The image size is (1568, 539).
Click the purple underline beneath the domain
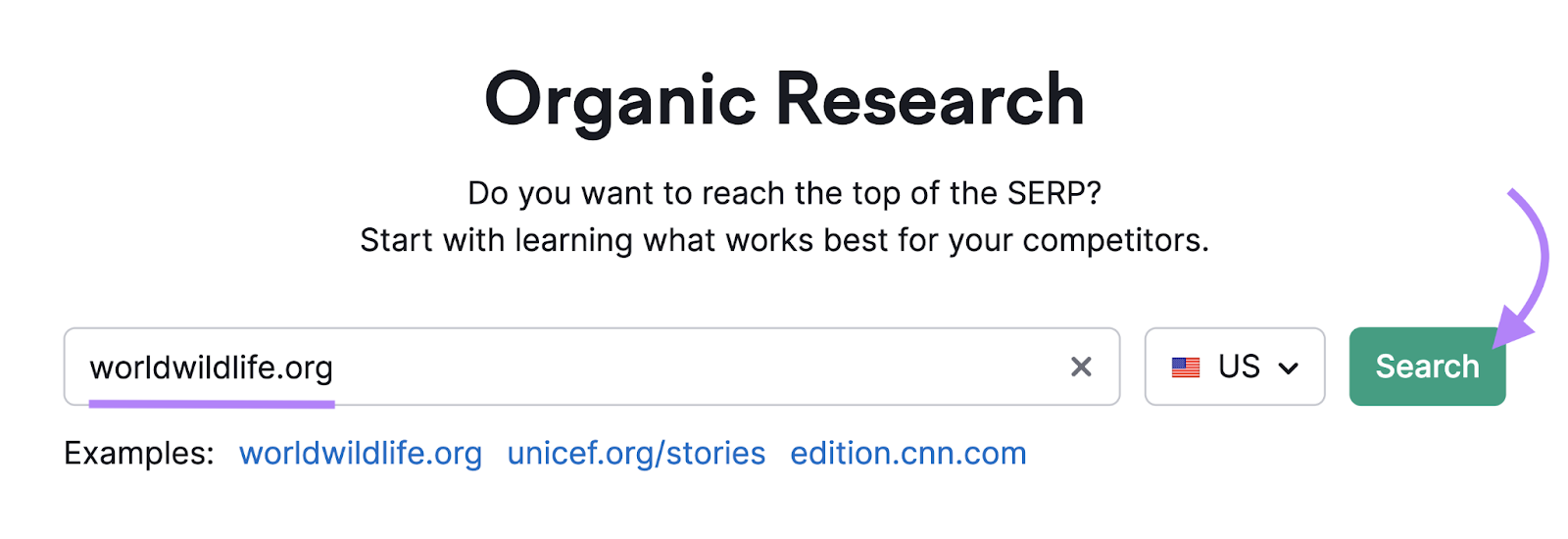[212, 403]
